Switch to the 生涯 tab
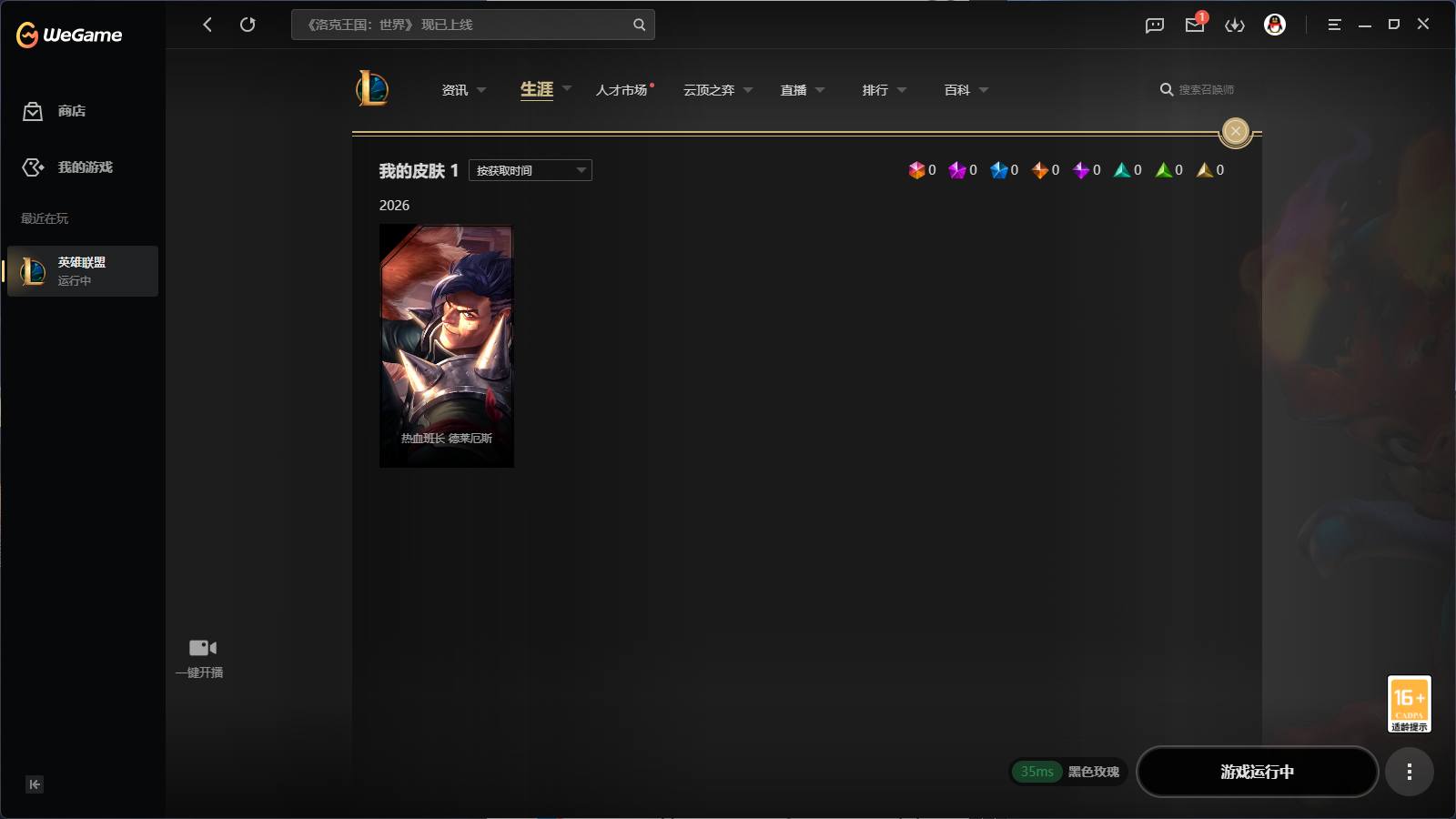 click(536, 89)
